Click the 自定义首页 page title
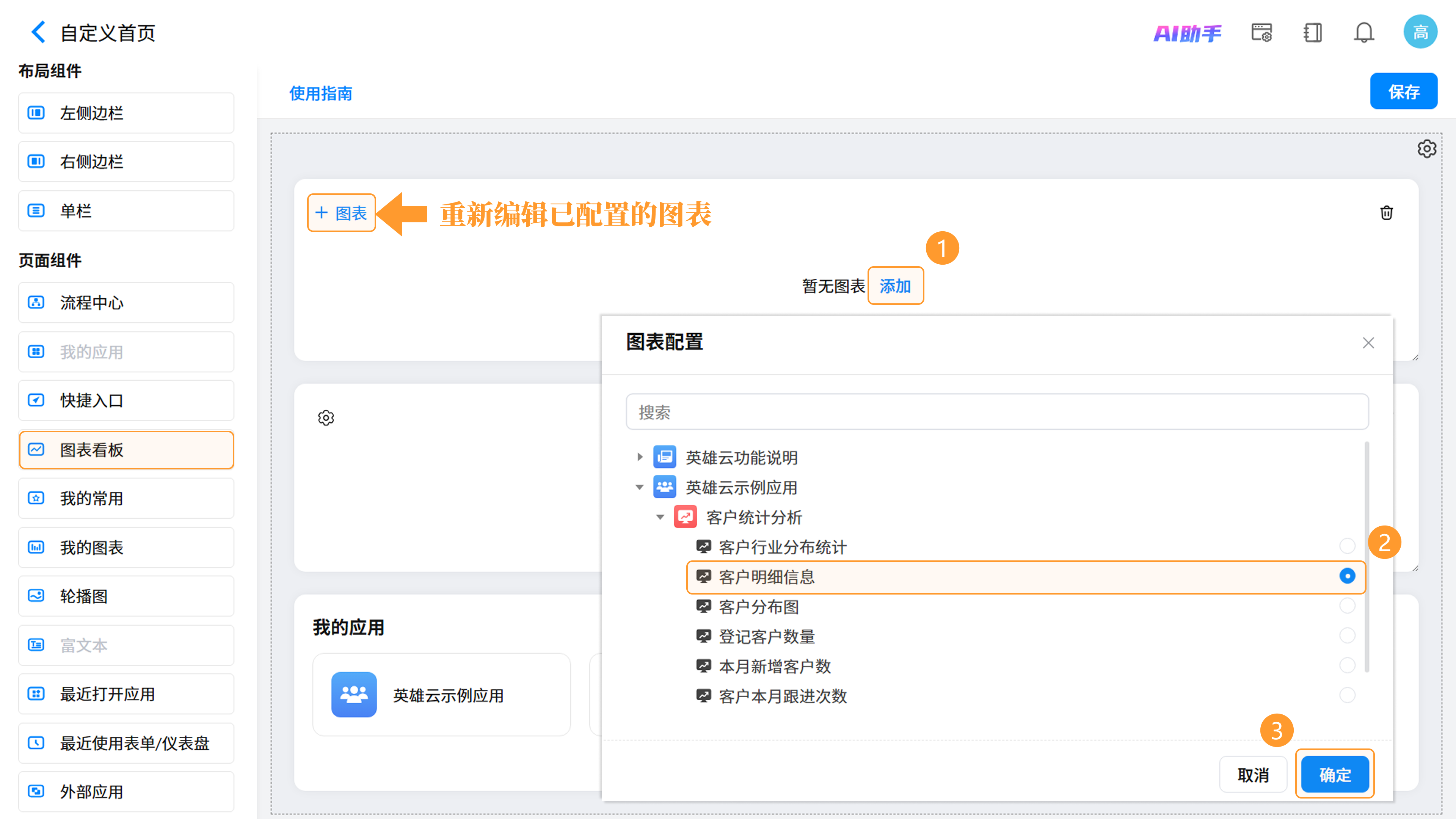 (107, 33)
